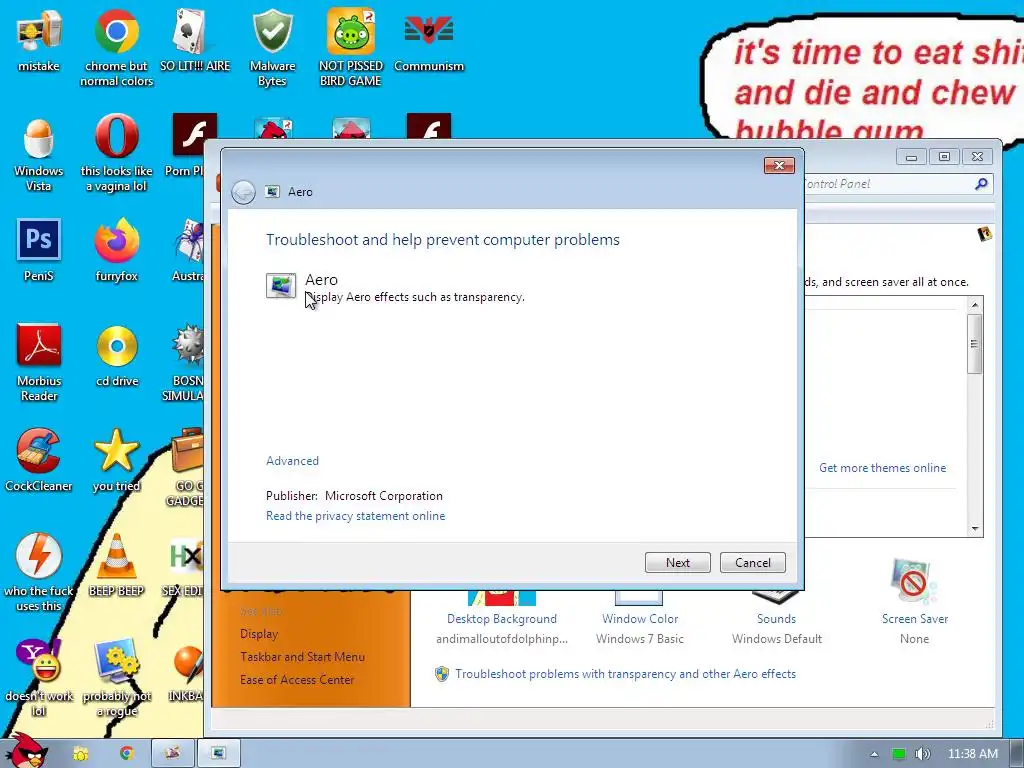
Task: Open the 'you tried' star icon
Action: (x=116, y=460)
